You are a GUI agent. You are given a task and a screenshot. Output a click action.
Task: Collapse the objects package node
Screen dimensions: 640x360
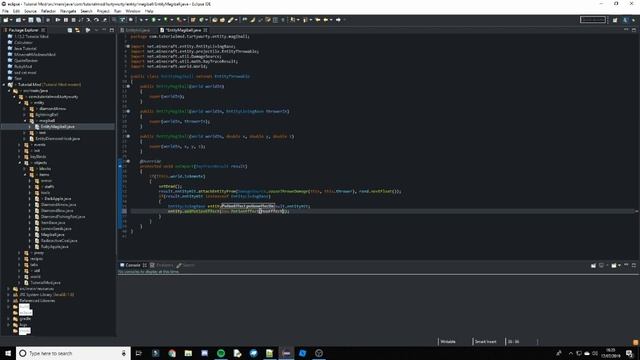[x=20, y=163]
